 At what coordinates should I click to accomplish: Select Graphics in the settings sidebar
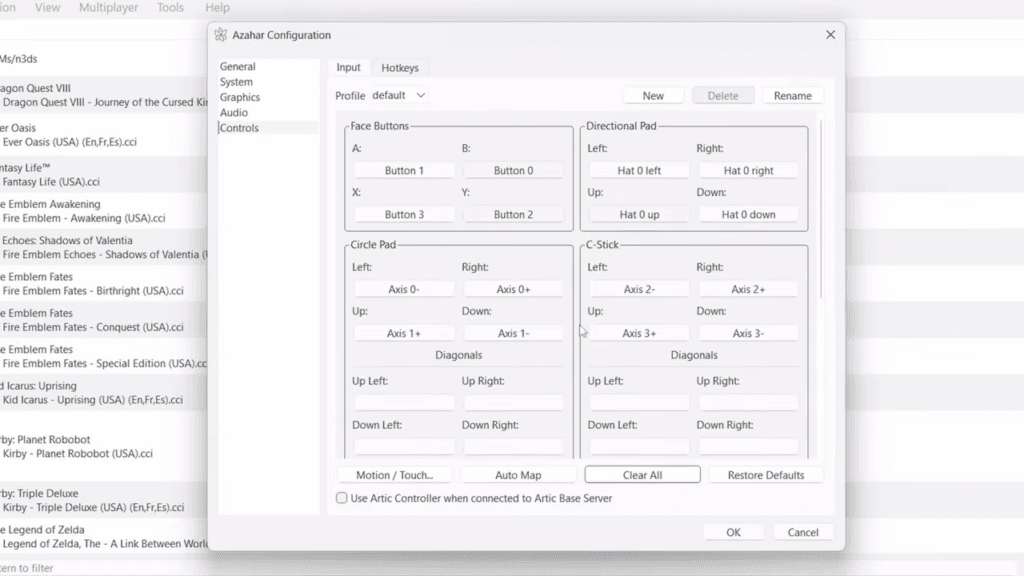click(240, 97)
